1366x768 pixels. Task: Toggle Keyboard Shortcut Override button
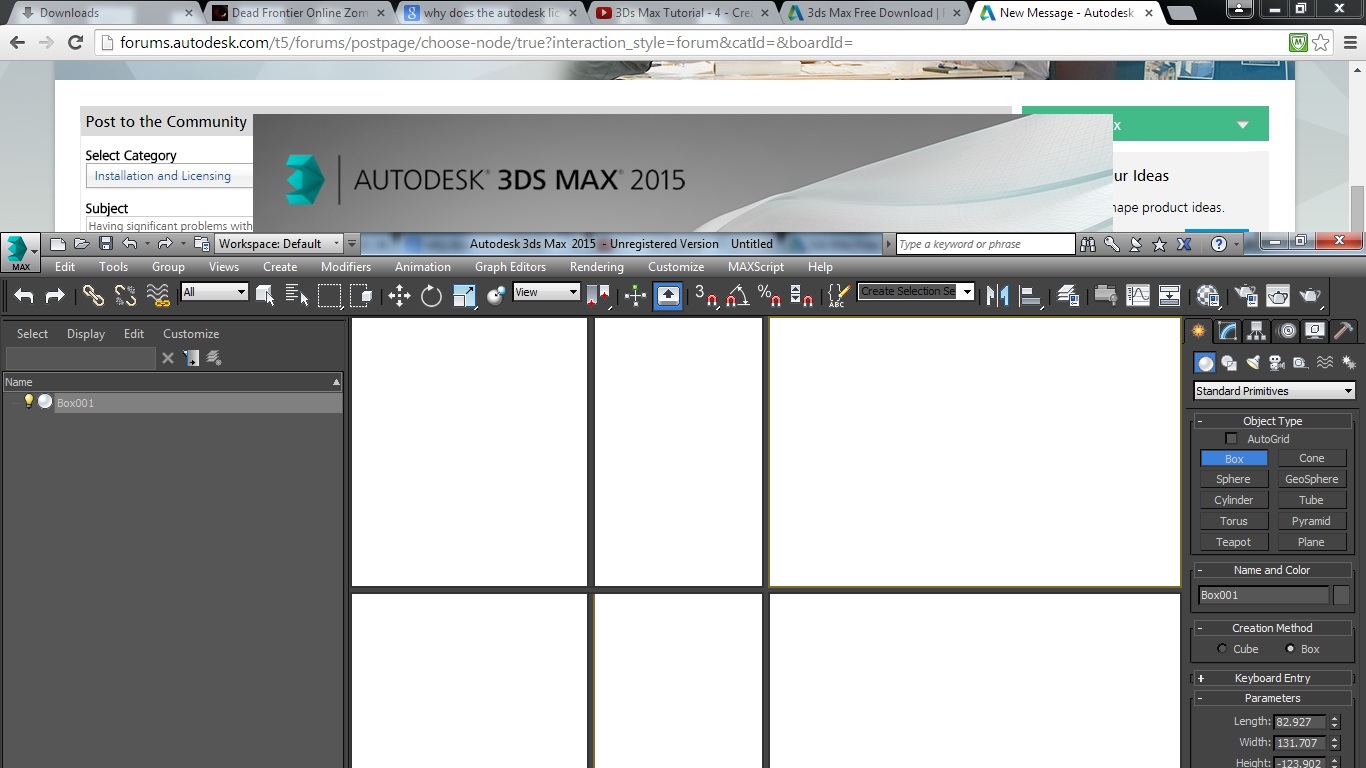[x=668, y=295]
